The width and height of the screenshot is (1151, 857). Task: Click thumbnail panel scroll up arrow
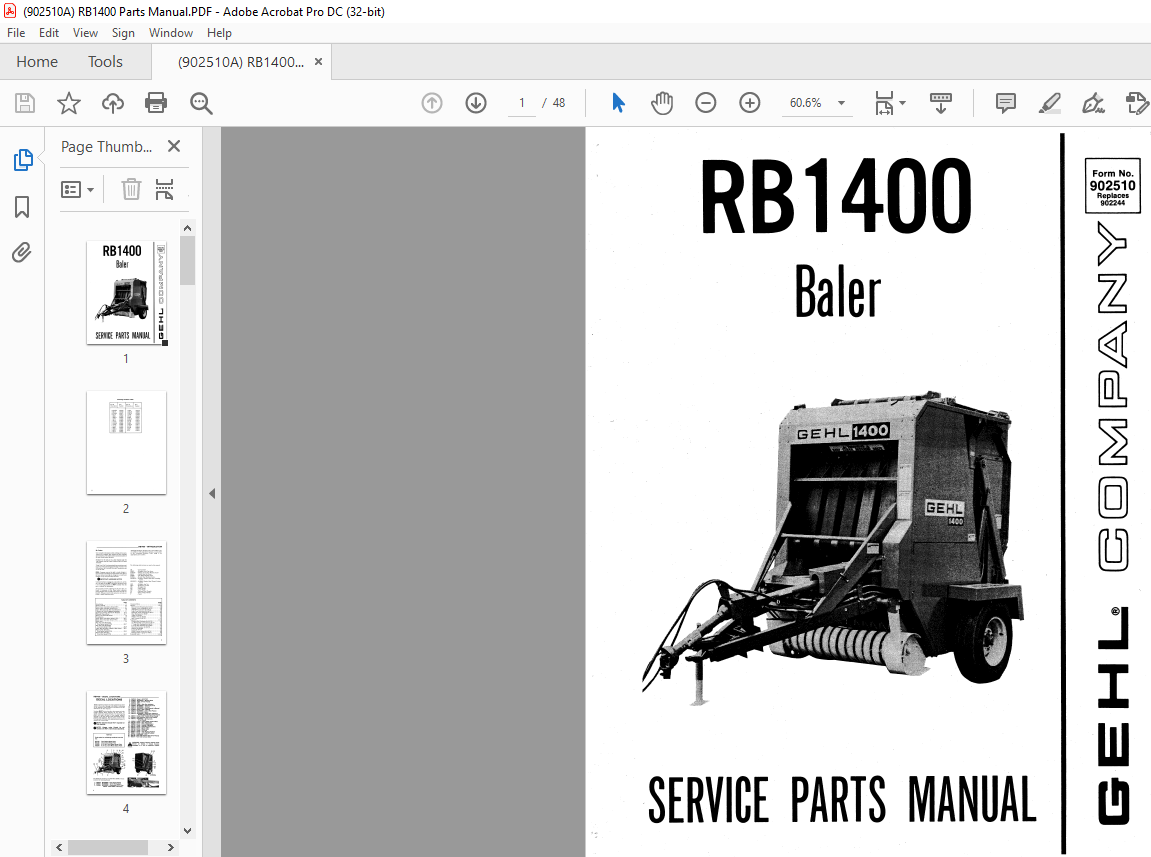click(188, 228)
